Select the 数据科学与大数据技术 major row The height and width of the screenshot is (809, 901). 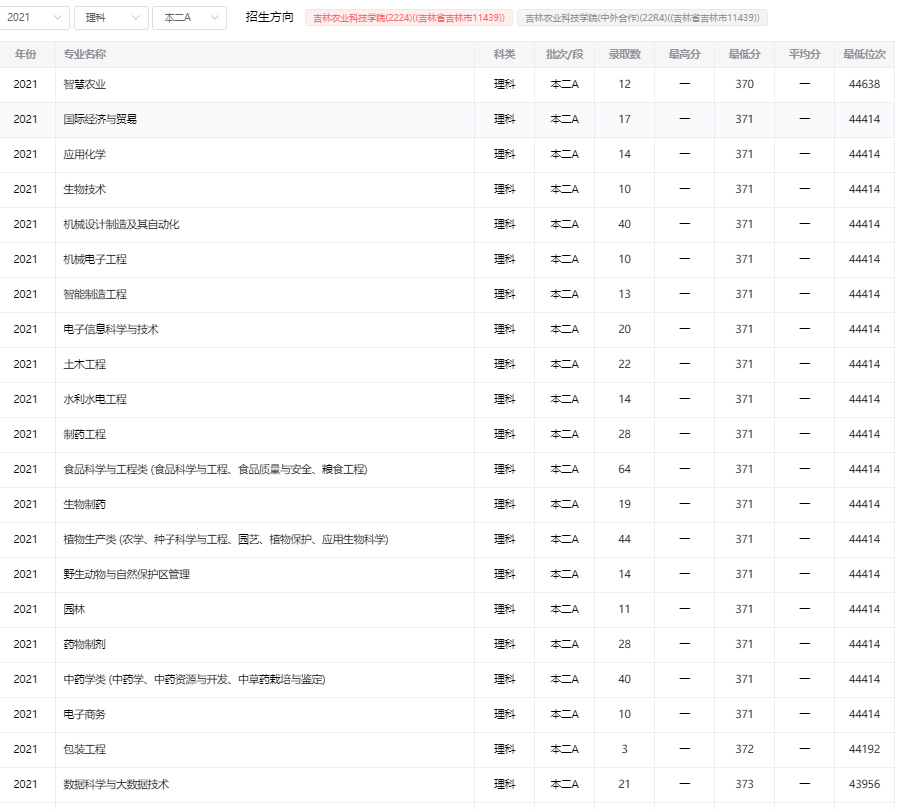[x=447, y=785]
